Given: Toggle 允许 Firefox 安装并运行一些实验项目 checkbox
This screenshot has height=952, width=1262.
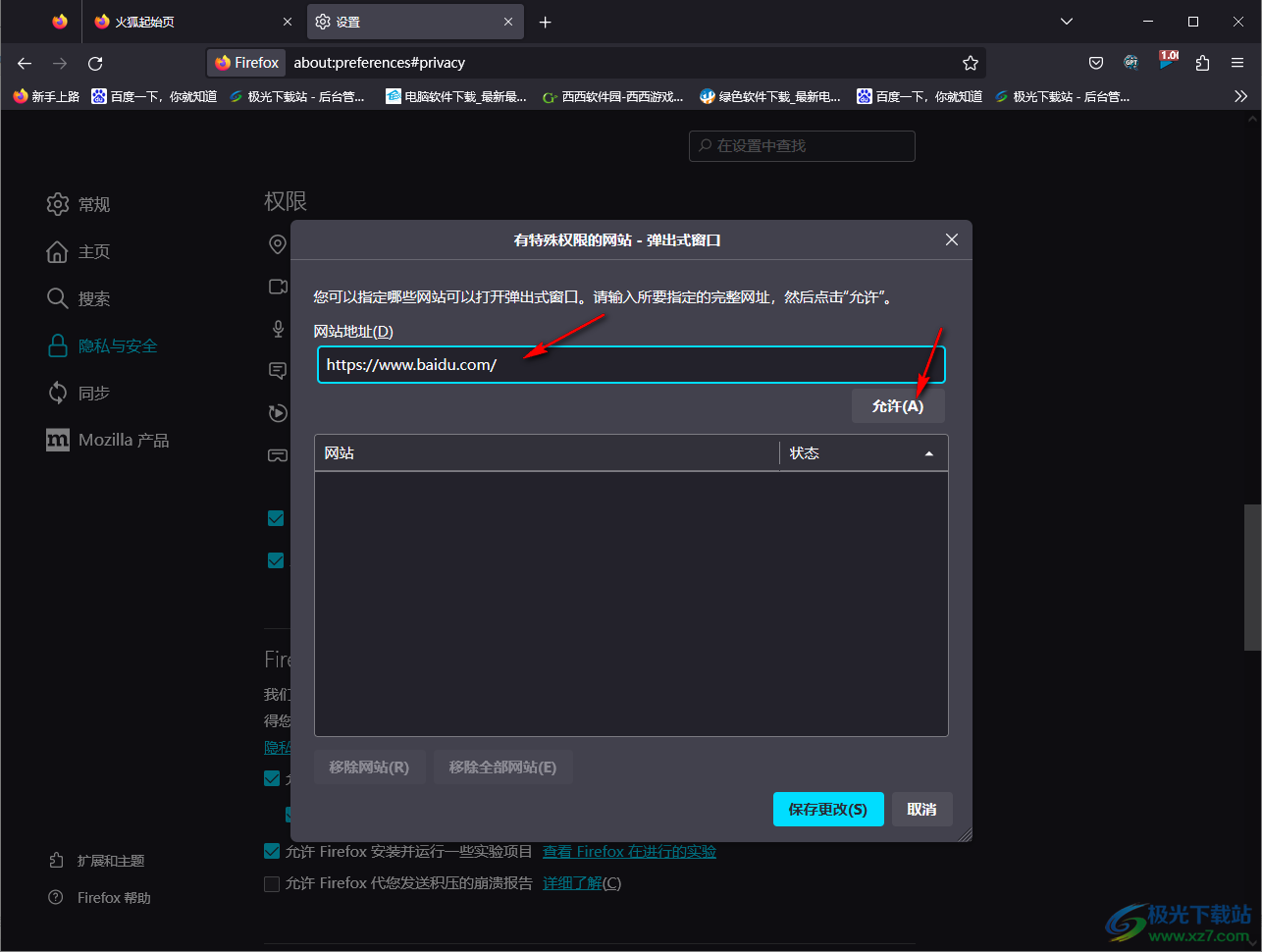Looking at the screenshot, I should [x=272, y=851].
